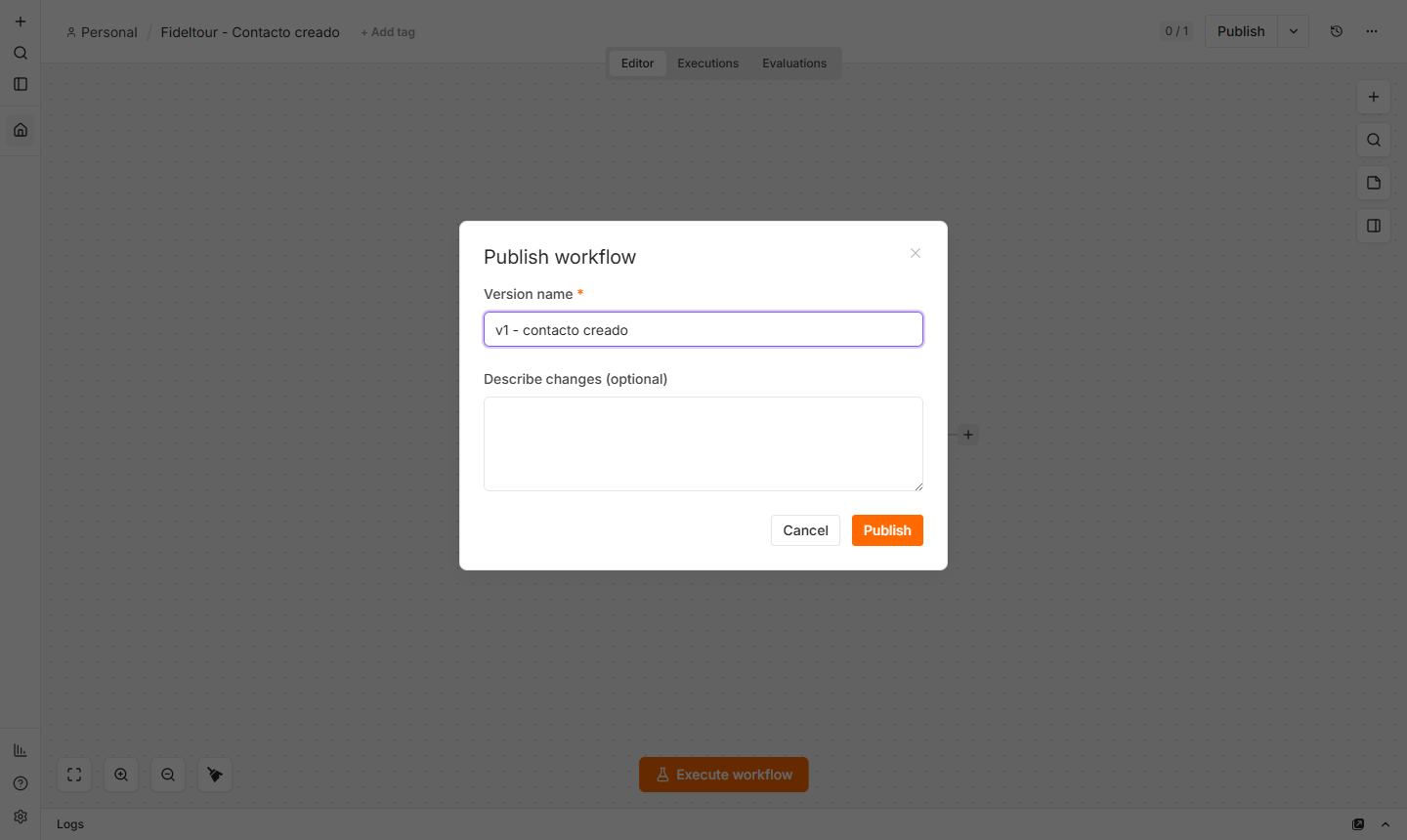This screenshot has height=840, width=1407.
Task: Click the Describe changes text area
Action: 703,443
